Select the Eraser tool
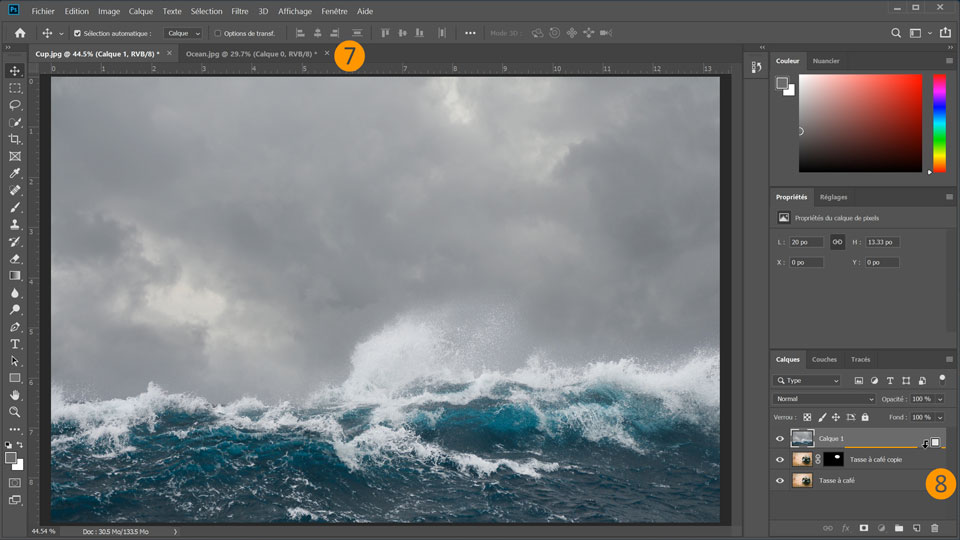Viewport: 960px width, 540px height. coord(15,259)
